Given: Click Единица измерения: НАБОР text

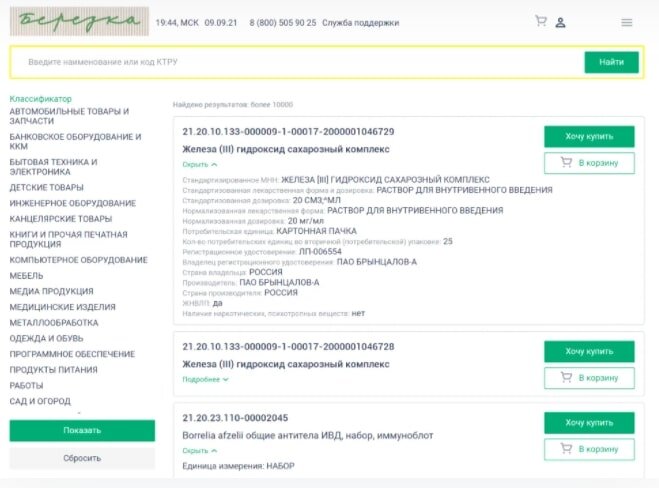Looking at the screenshot, I should [238, 466].
